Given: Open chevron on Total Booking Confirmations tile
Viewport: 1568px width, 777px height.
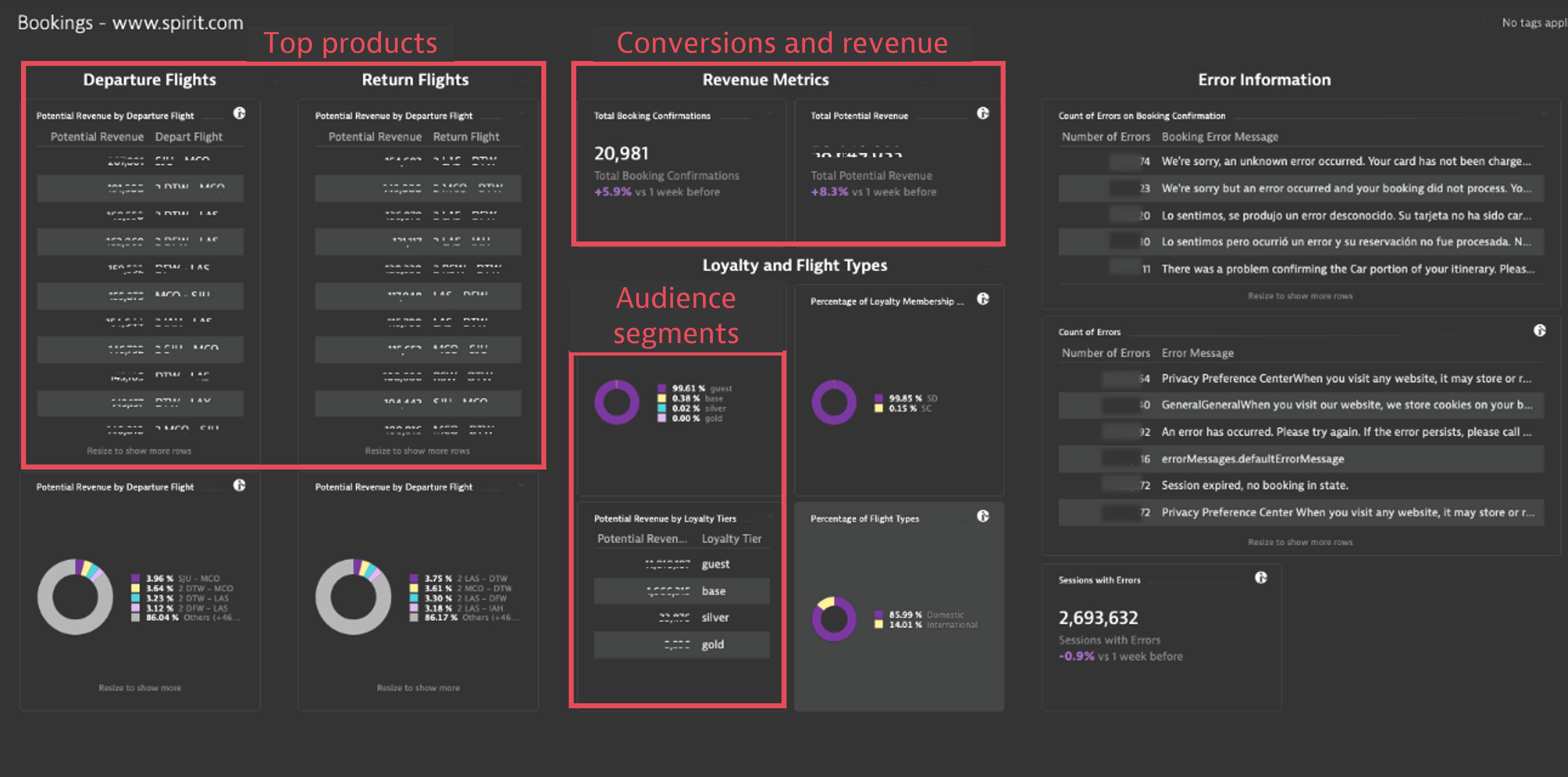Looking at the screenshot, I should (770, 114).
